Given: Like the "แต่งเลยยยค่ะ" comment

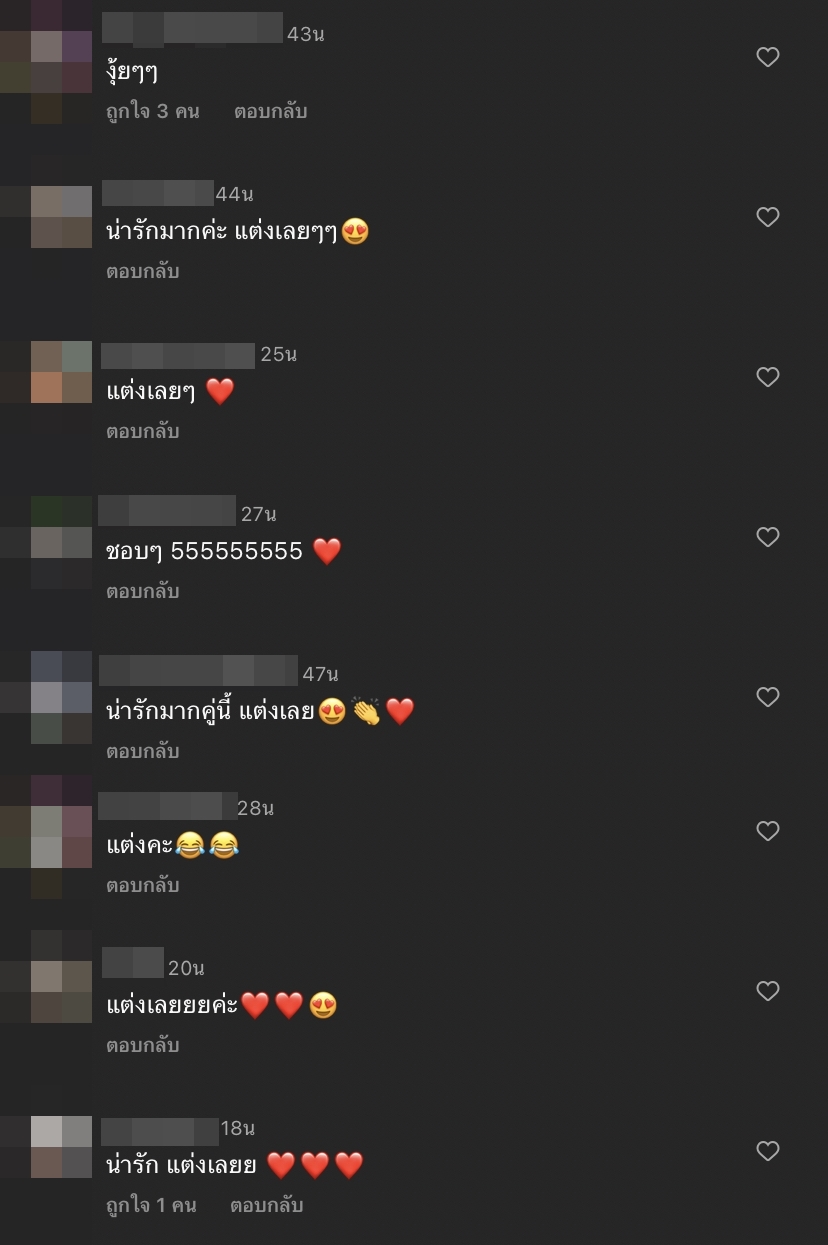Looking at the screenshot, I should pyautogui.click(x=767, y=991).
